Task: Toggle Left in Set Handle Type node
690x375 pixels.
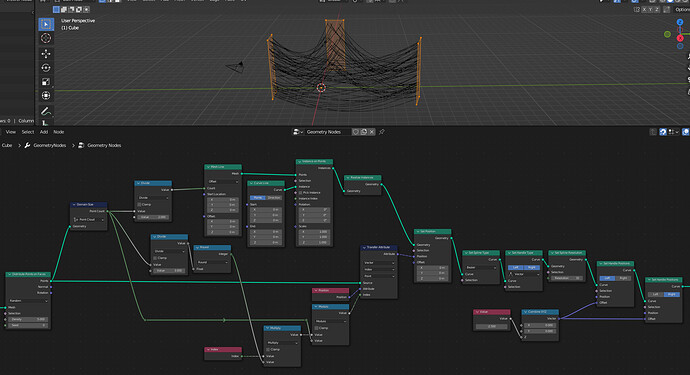Action: click(x=516, y=267)
